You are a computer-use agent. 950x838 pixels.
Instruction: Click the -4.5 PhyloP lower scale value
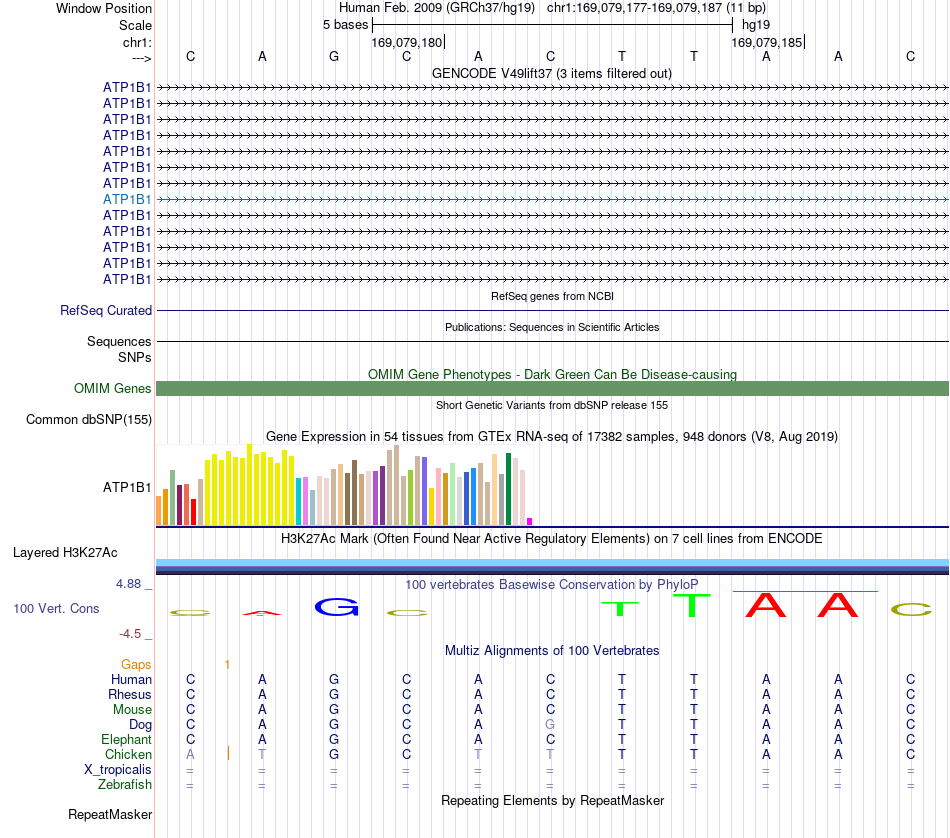tap(130, 634)
